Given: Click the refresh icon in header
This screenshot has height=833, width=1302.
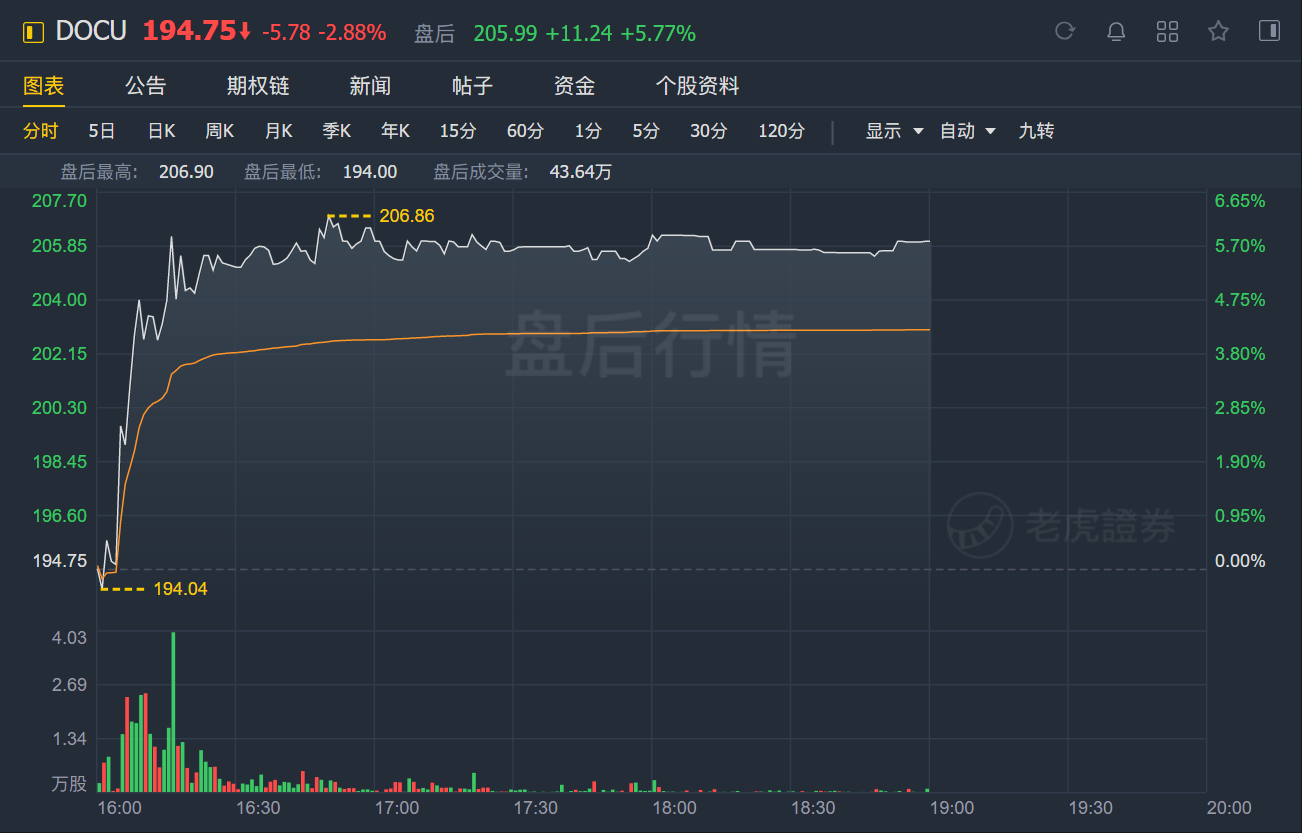Looking at the screenshot, I should click(x=1065, y=31).
